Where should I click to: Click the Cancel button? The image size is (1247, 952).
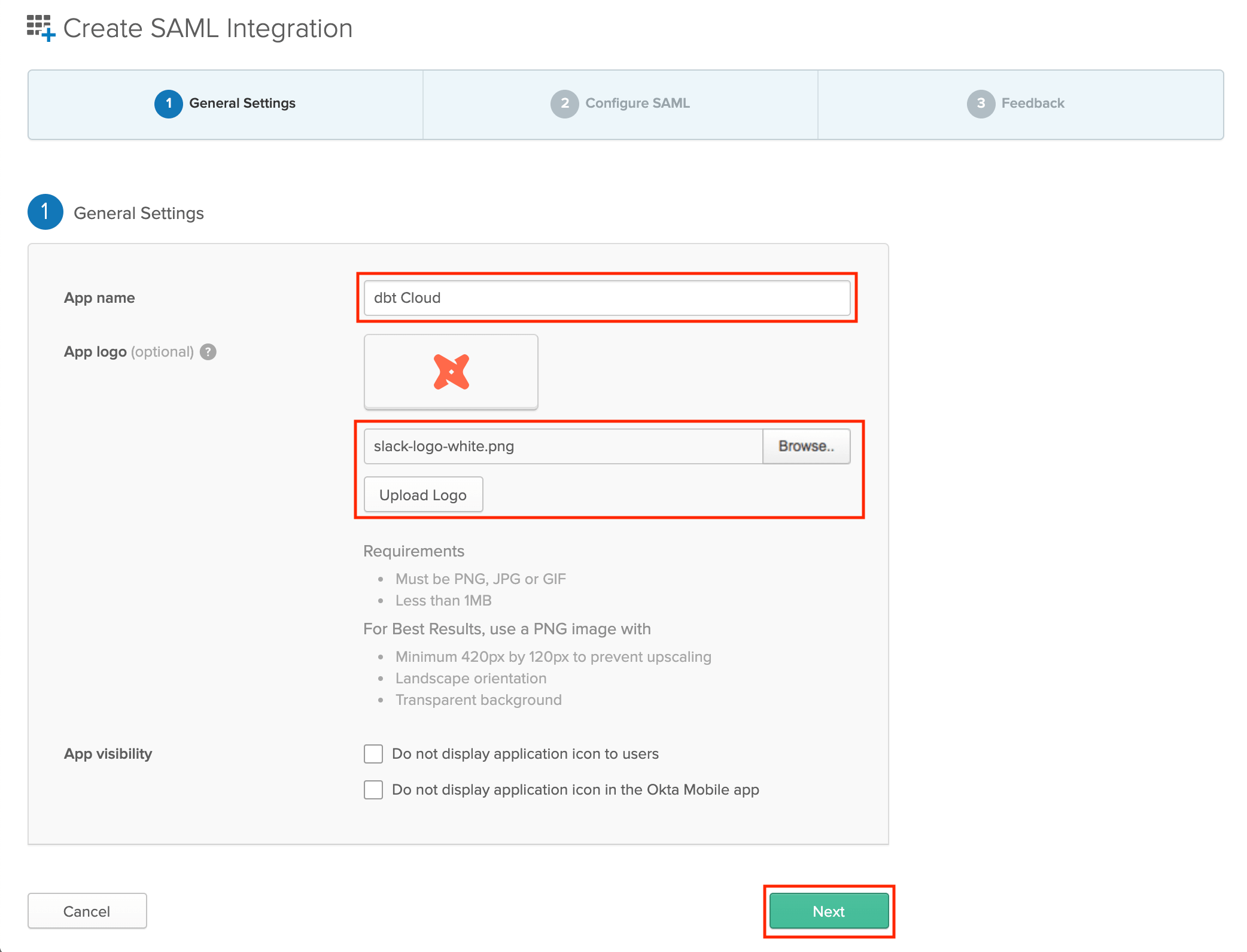87,911
